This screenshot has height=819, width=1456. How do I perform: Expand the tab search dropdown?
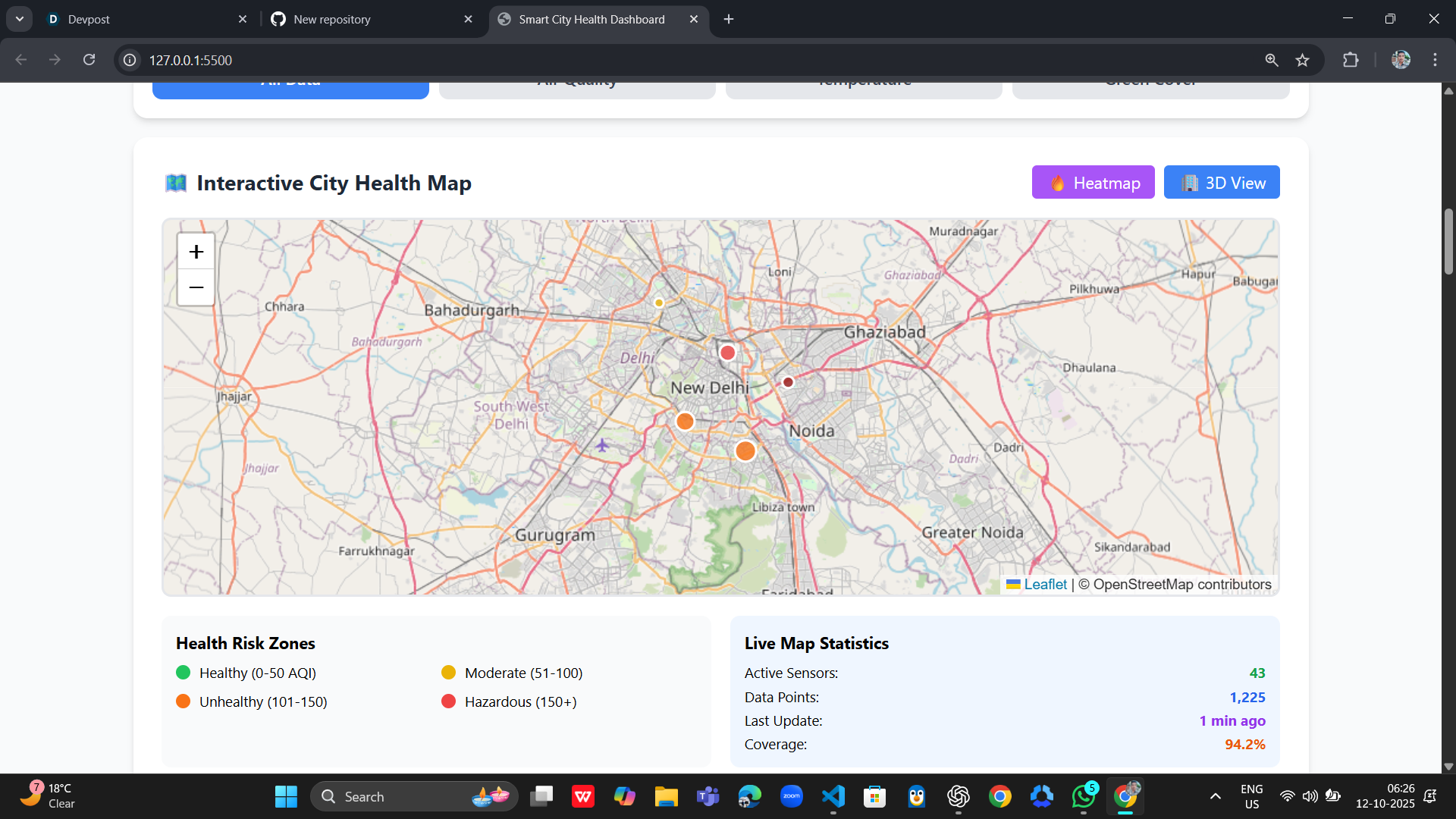pos(20,19)
